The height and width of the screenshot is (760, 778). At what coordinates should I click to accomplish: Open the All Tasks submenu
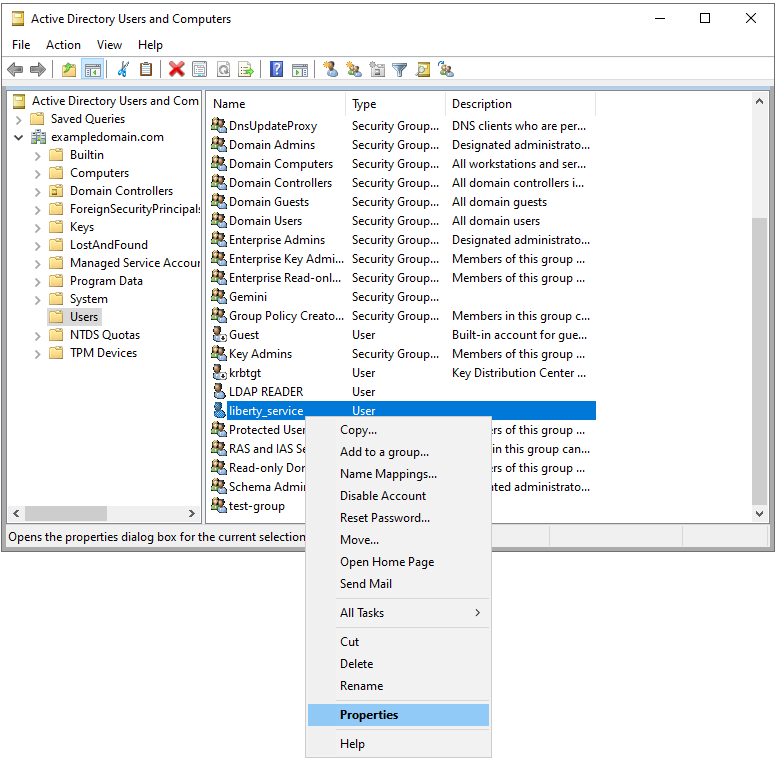click(x=410, y=613)
